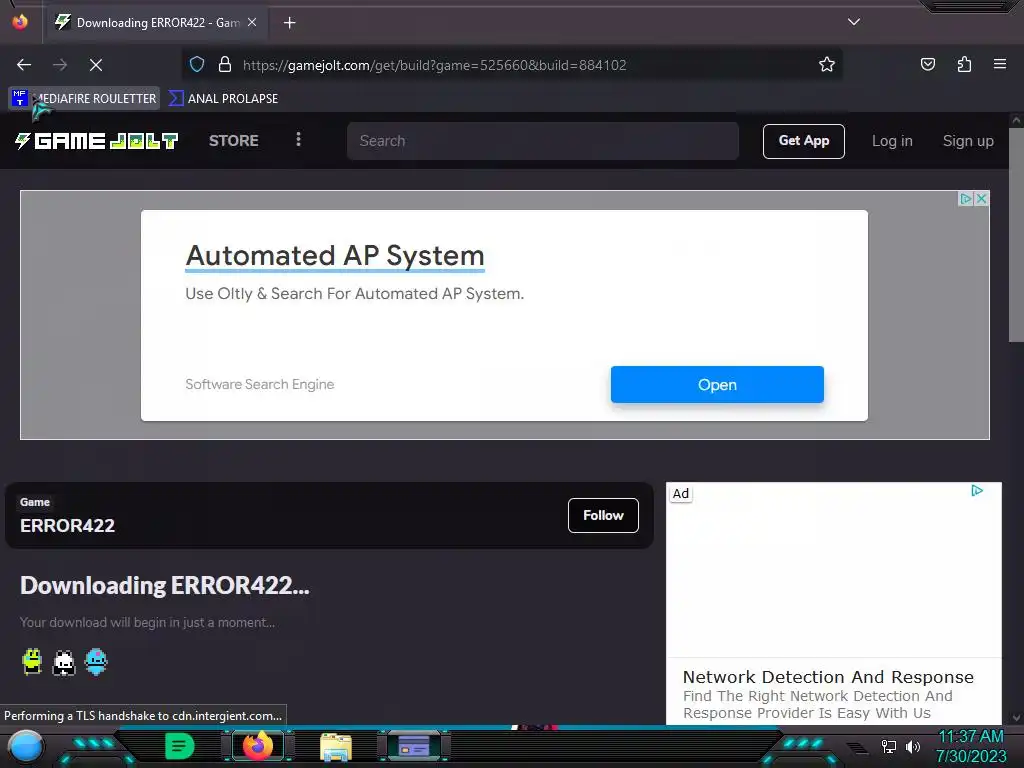Image resolution: width=1024 pixels, height=768 pixels.
Task: Open MEDIAFIRE ROULETTER bookmark
Action: (85, 98)
